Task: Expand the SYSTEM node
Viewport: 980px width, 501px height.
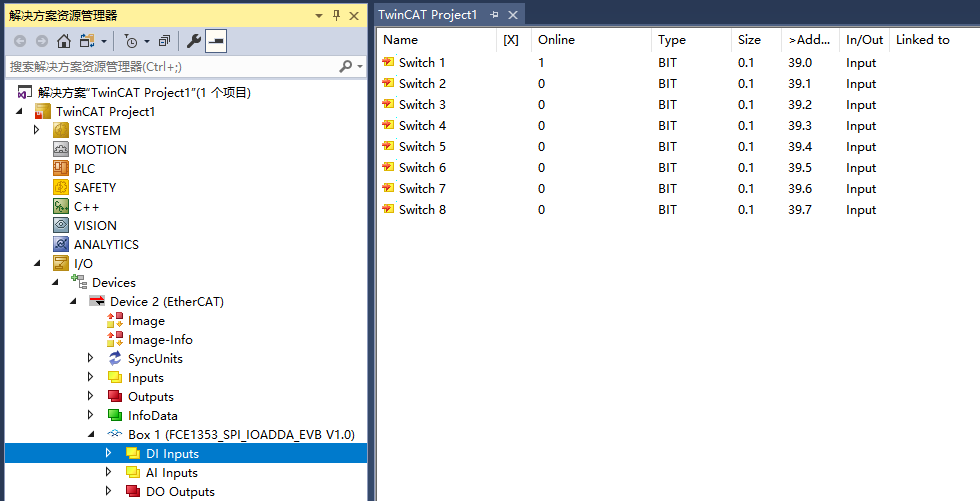Action: [37, 130]
